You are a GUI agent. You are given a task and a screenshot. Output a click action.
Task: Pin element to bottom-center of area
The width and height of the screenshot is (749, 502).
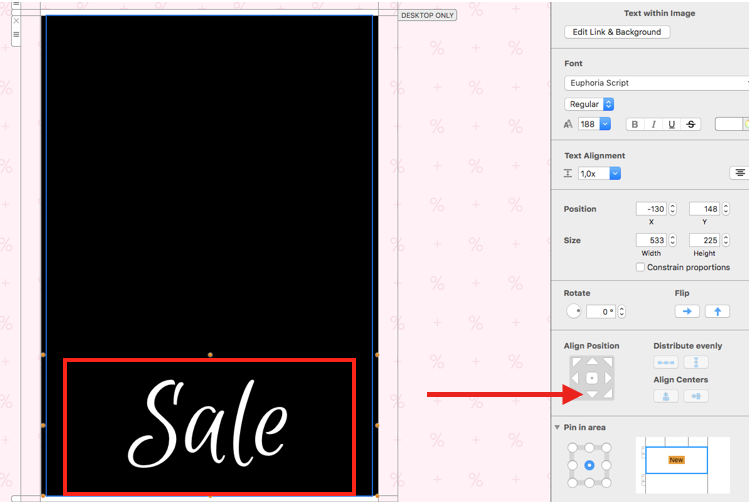coord(589,483)
